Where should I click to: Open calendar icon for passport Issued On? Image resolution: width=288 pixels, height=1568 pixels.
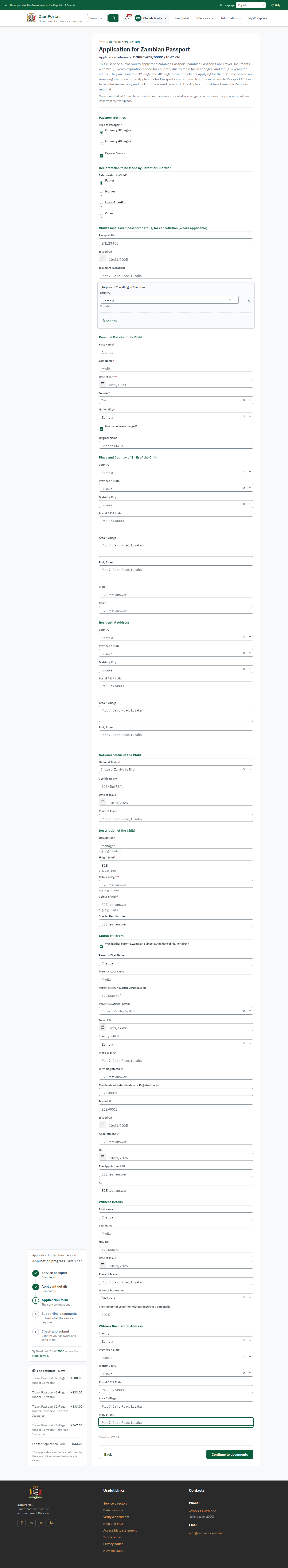[103, 259]
